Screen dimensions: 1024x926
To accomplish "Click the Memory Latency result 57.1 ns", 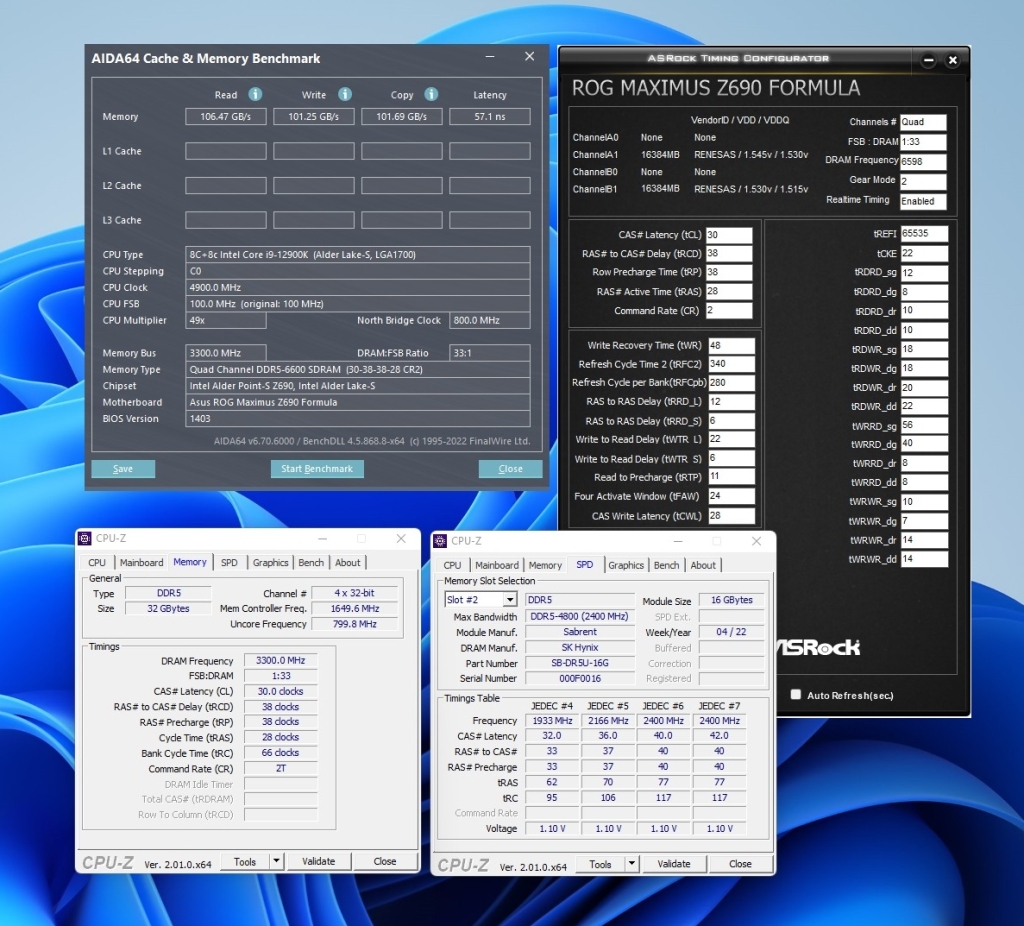I will 490,116.
